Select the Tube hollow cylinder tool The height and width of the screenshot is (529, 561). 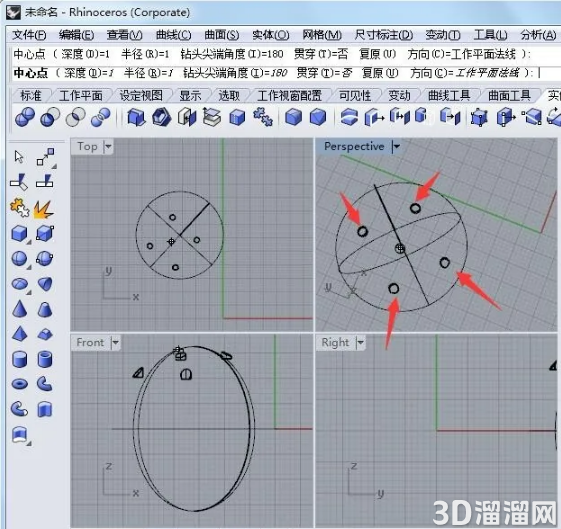pyautogui.click(x=45, y=359)
